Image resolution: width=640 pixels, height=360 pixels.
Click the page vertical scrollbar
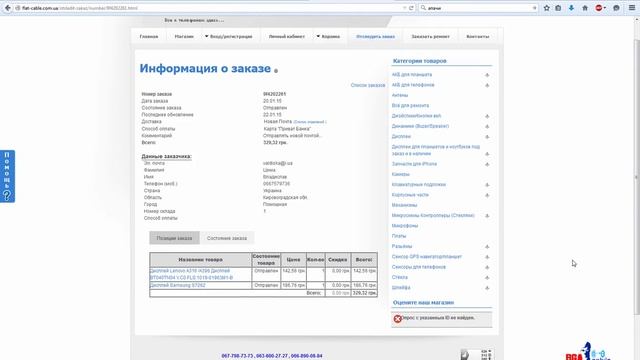[636, 176]
